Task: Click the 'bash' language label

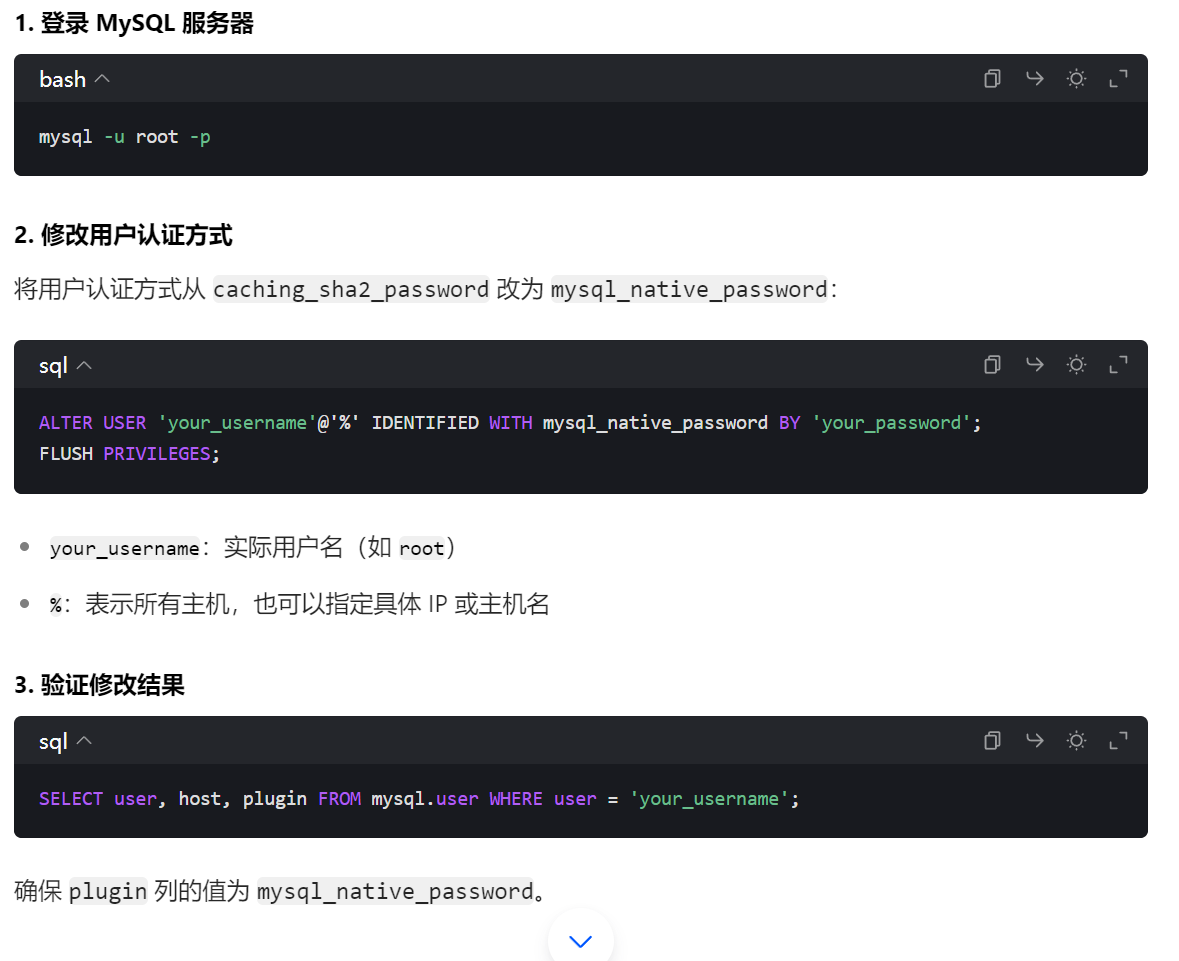Action: [x=62, y=79]
